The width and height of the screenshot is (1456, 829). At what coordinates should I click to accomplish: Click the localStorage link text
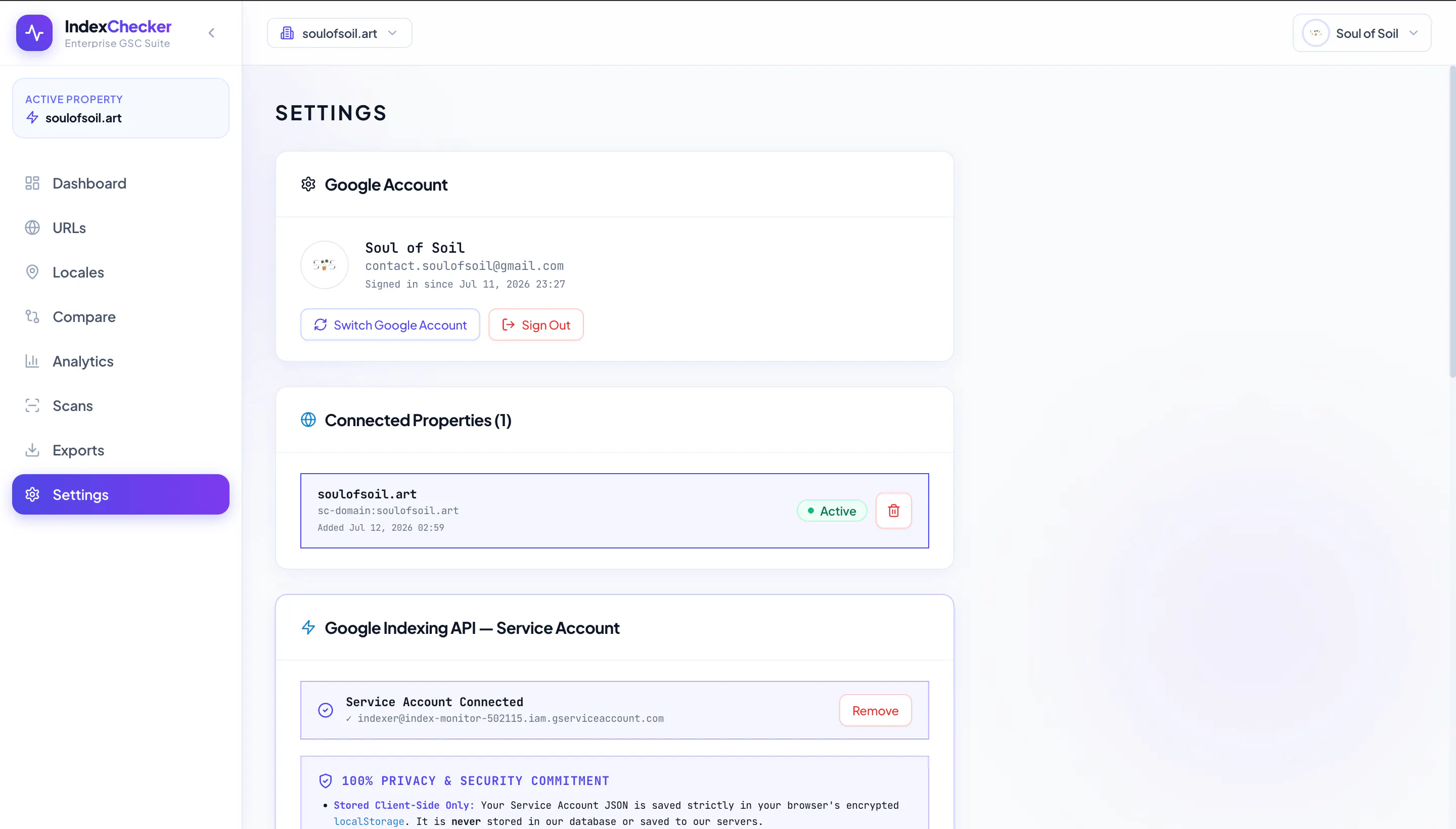pos(369,821)
